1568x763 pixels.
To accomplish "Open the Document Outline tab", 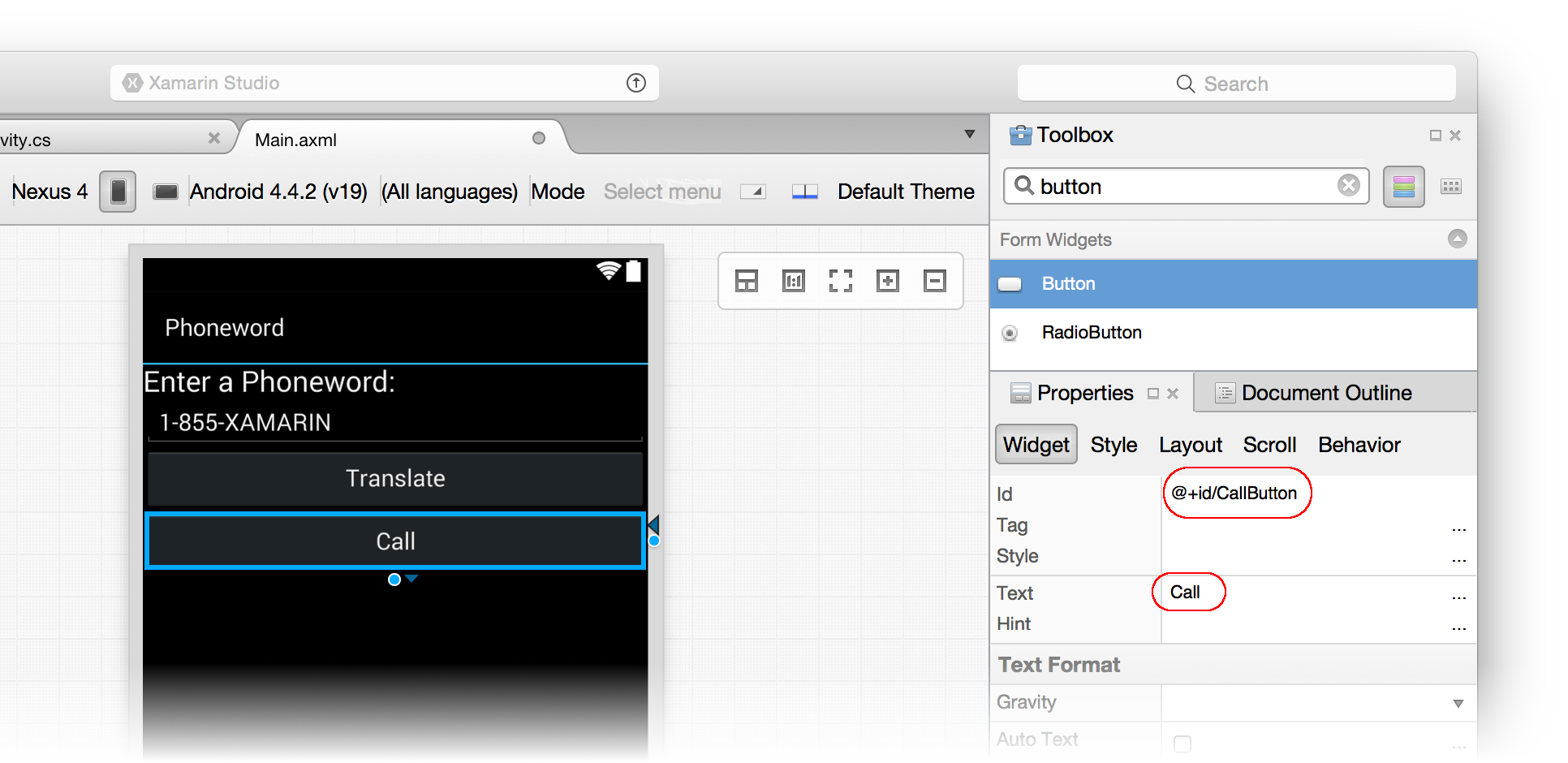I will [1326, 393].
